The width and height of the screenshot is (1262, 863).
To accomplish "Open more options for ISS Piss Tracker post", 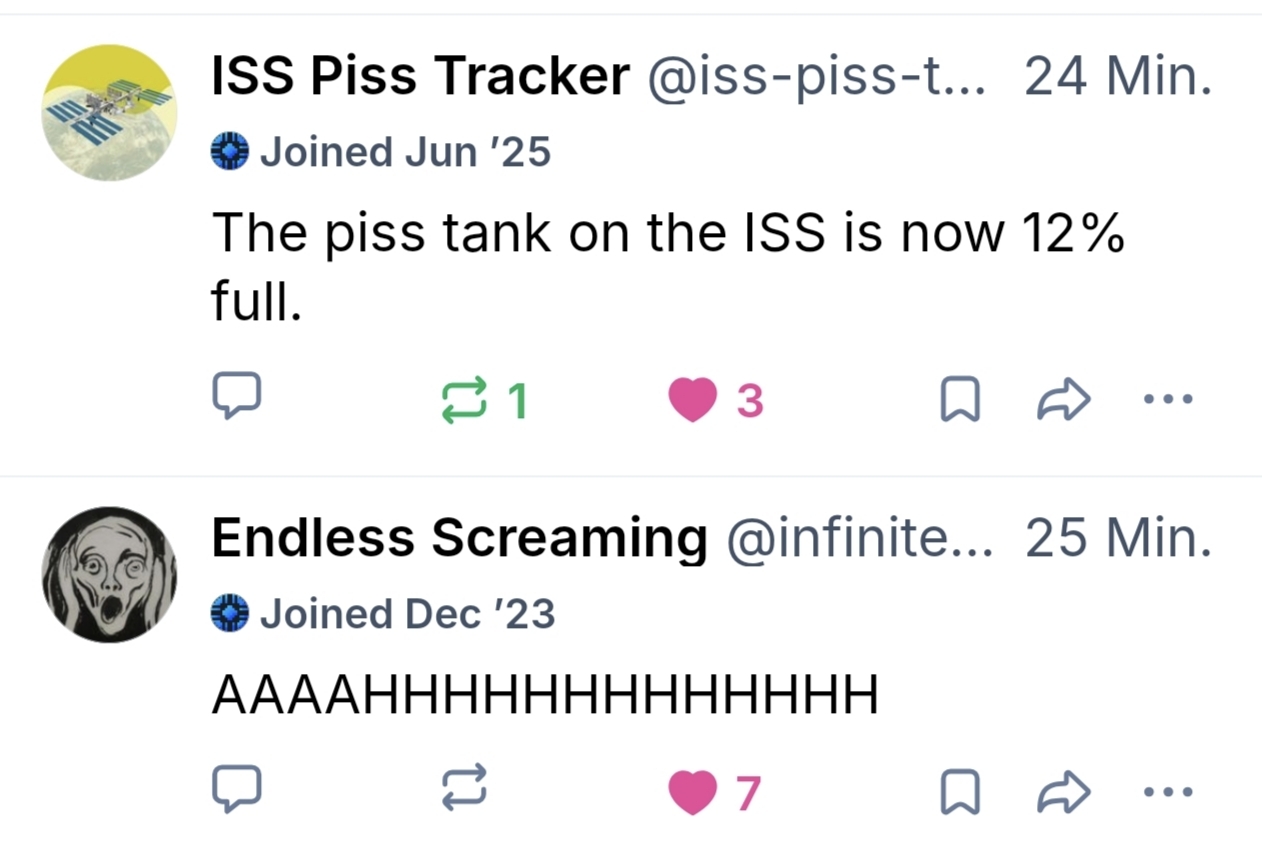I will click(x=1167, y=399).
